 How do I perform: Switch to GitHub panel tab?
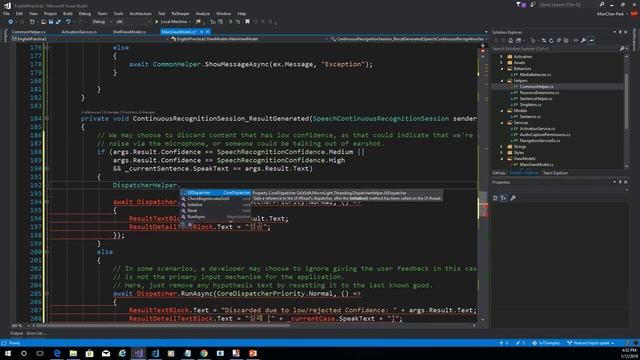click(x=499, y=173)
